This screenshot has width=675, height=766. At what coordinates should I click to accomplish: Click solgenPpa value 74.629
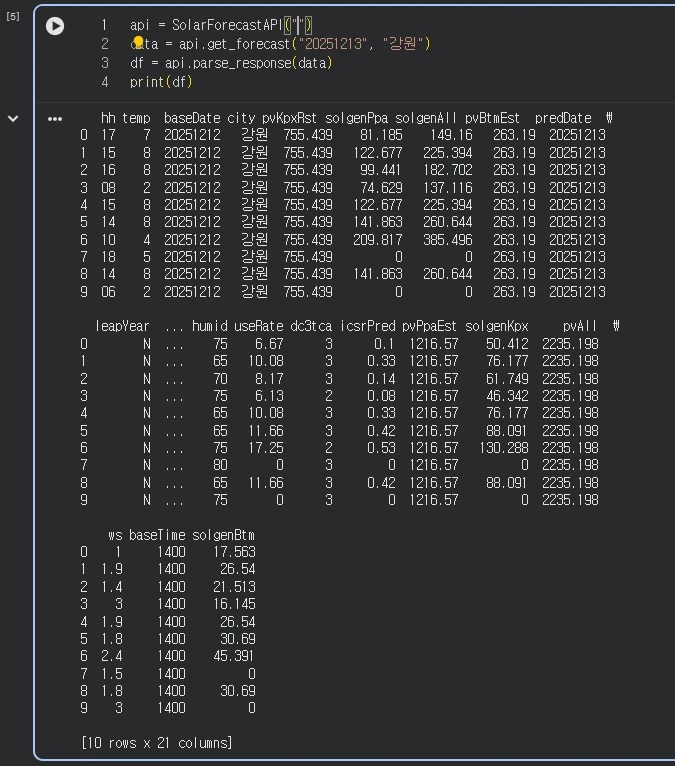point(381,188)
